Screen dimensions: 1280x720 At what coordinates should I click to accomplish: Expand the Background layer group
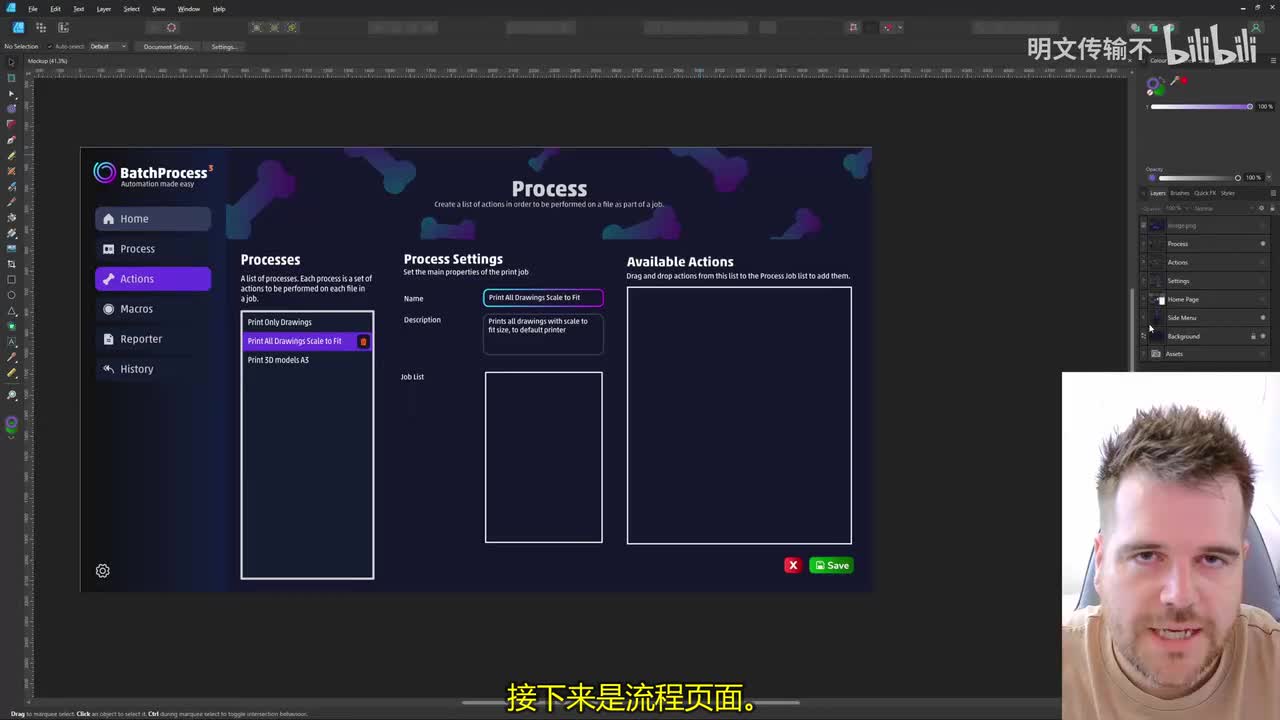1143,336
